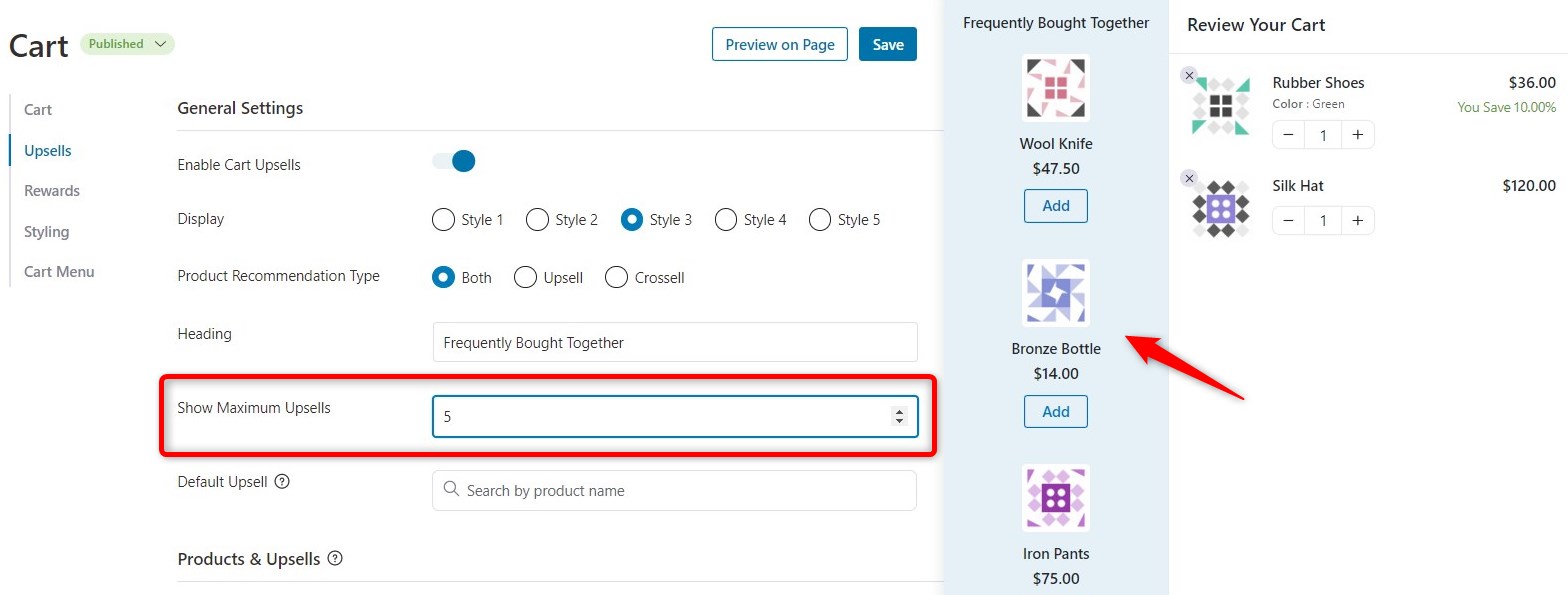
Task: Decrease Silk Hat quantity with minus icon
Action: point(1288,220)
